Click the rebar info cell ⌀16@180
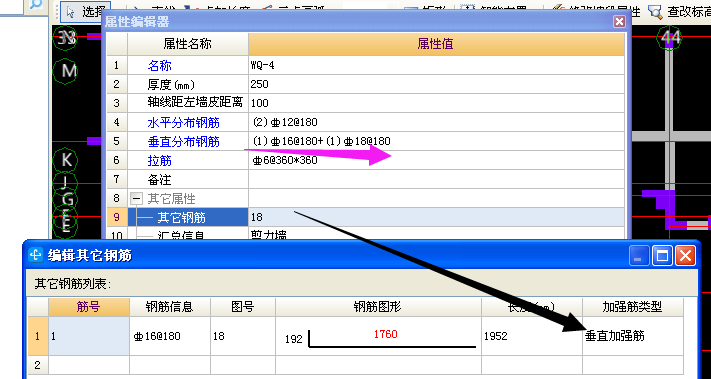 170,336
